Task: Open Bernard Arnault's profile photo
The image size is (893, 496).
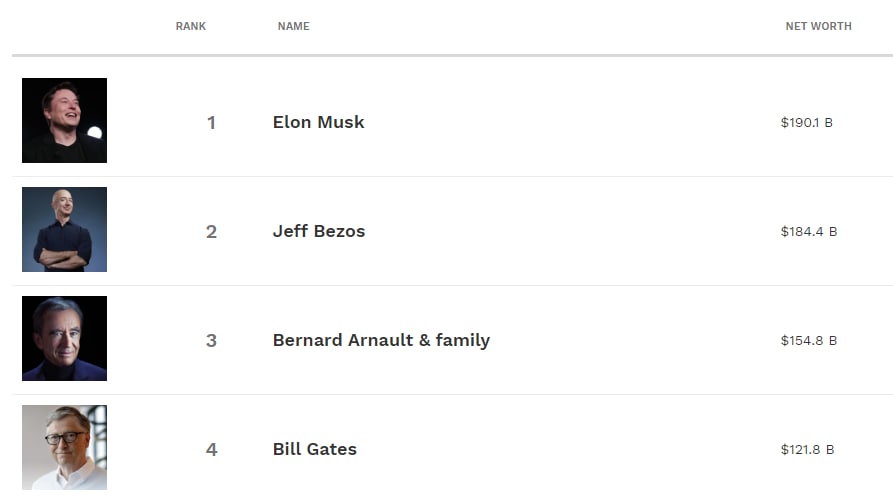Action: coord(64,338)
